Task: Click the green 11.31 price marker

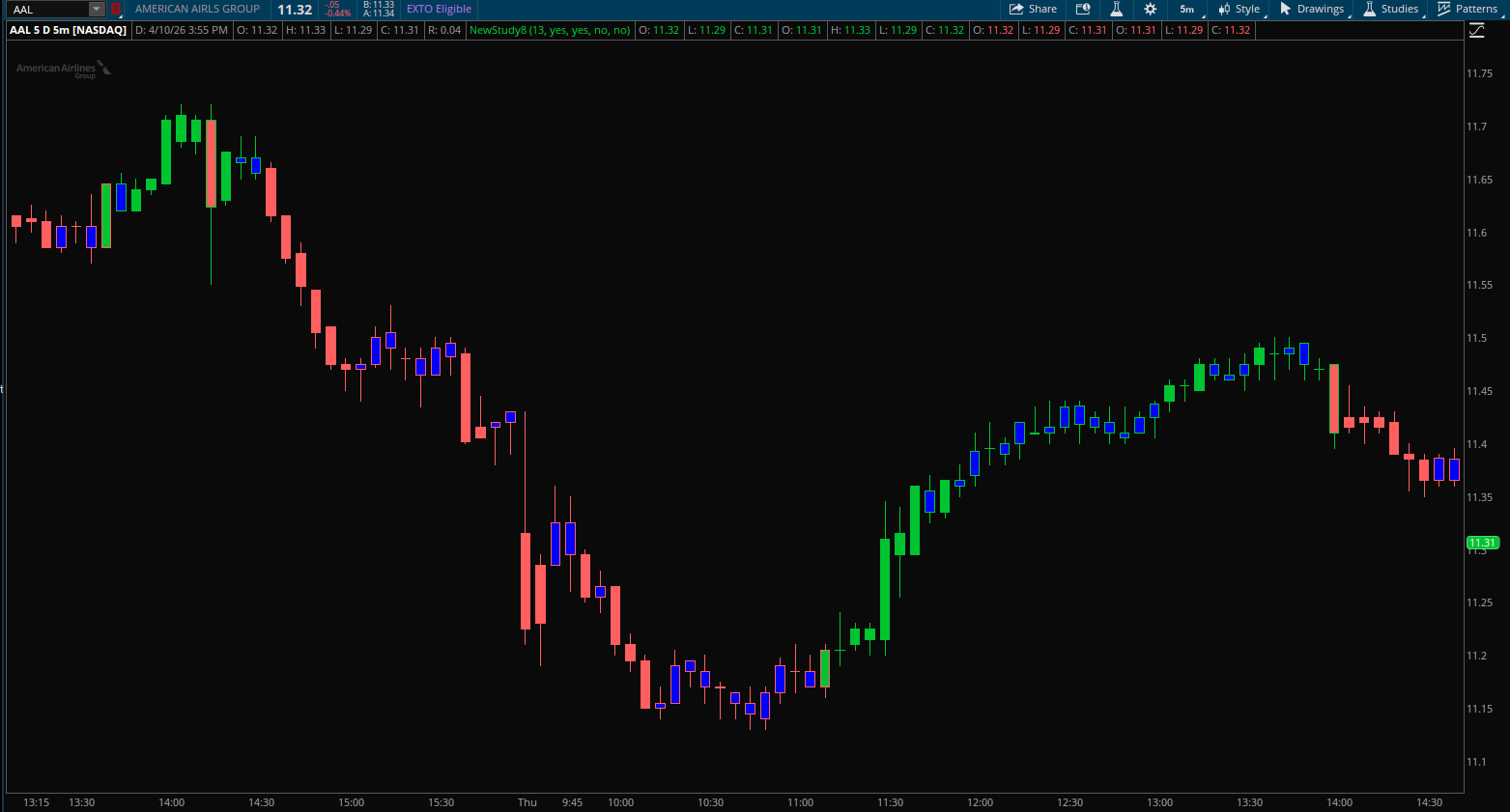Action: coord(1482,543)
